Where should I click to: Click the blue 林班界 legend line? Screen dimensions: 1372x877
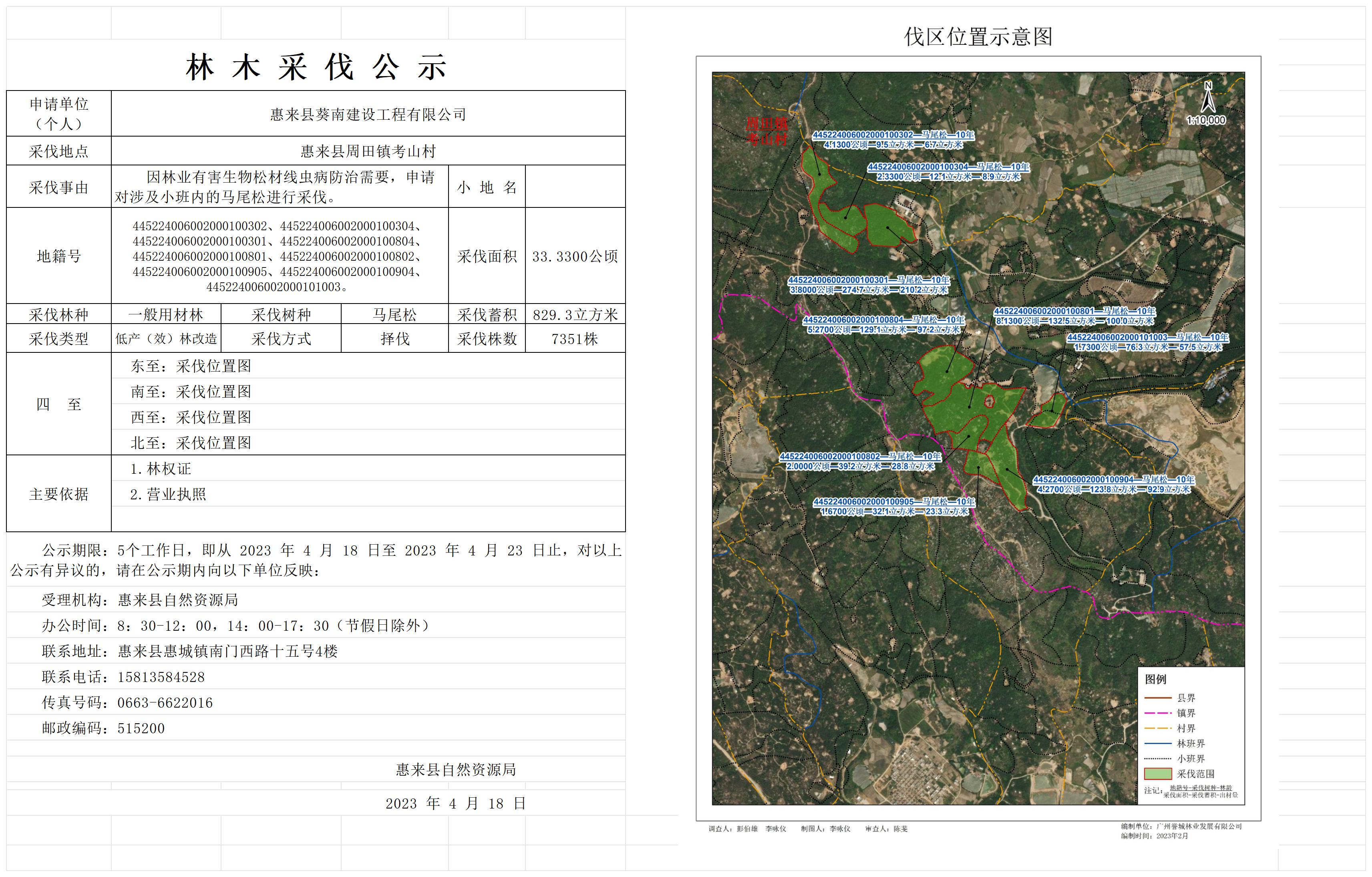[x=1158, y=744]
